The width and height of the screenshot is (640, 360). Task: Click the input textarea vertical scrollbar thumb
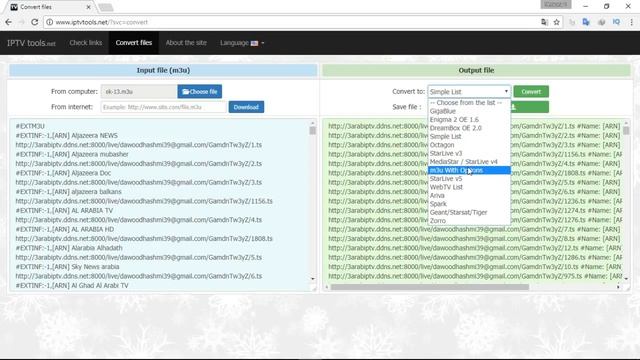tap(312, 131)
